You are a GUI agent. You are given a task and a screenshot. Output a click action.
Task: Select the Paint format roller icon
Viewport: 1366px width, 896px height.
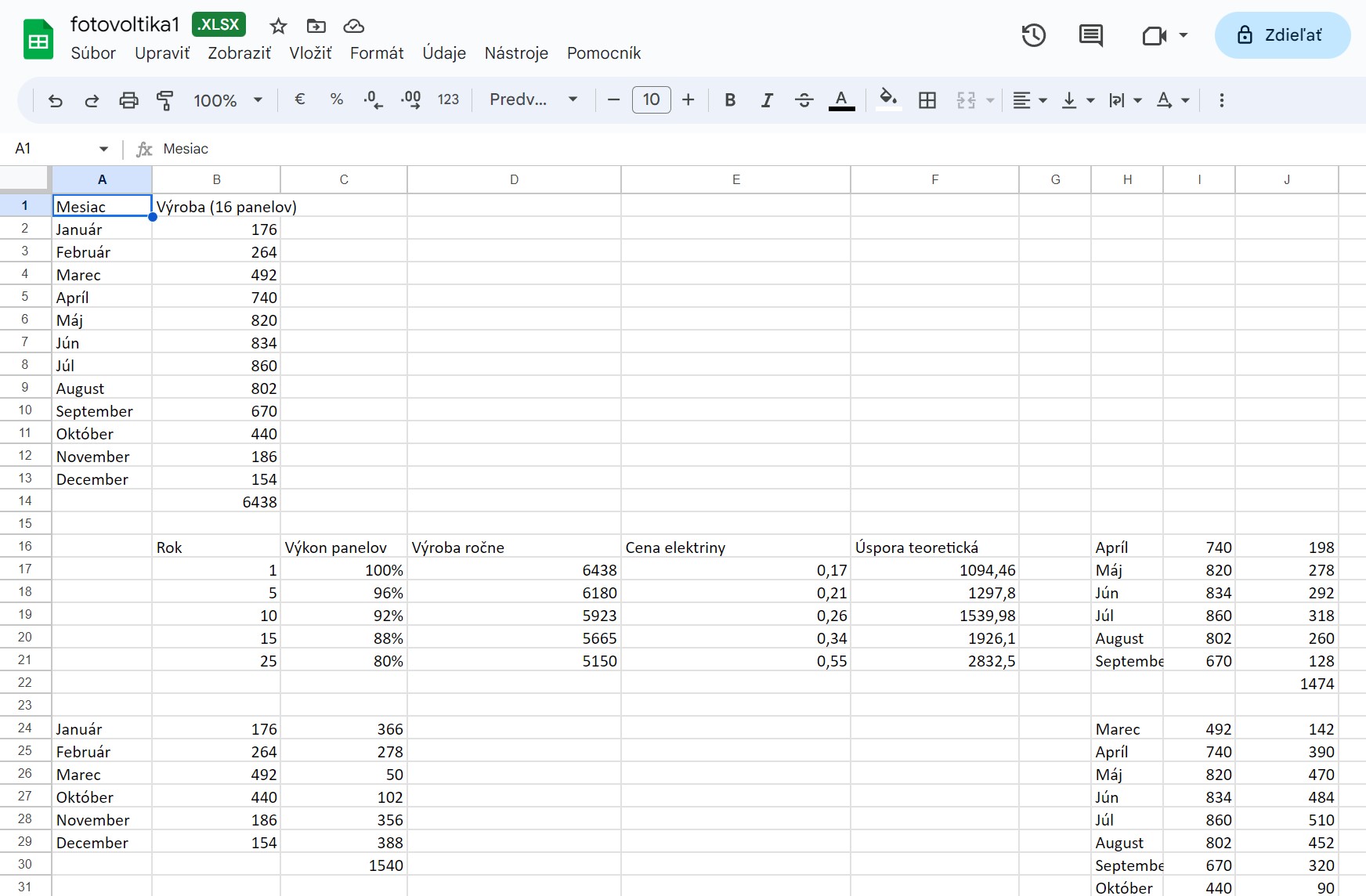point(164,100)
